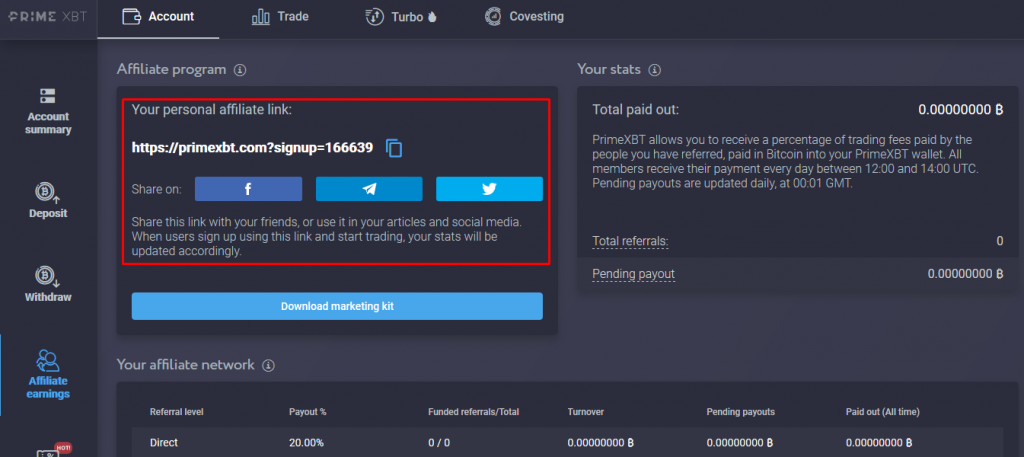Image resolution: width=1024 pixels, height=457 pixels.
Task: Select Affiliate earnings in sidebar
Action: click(48, 375)
